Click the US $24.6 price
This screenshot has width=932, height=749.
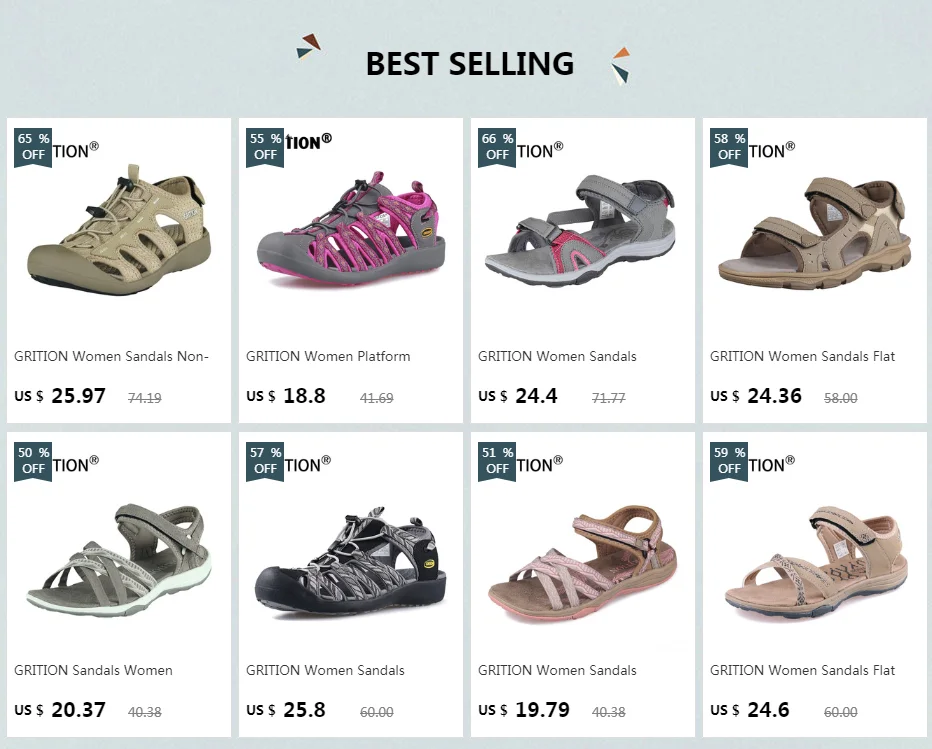point(750,710)
